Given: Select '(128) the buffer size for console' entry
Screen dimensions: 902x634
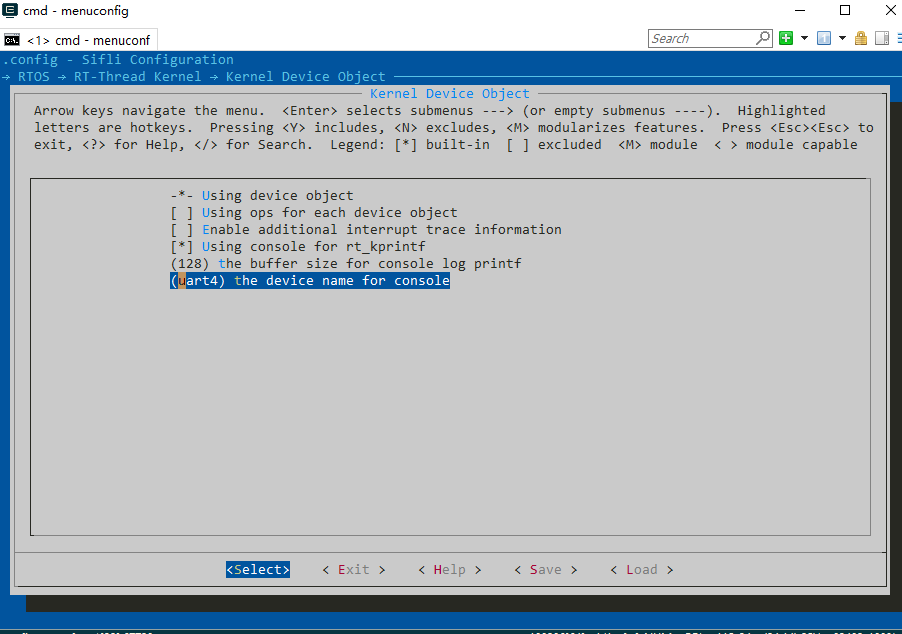Looking at the screenshot, I should coord(345,264).
